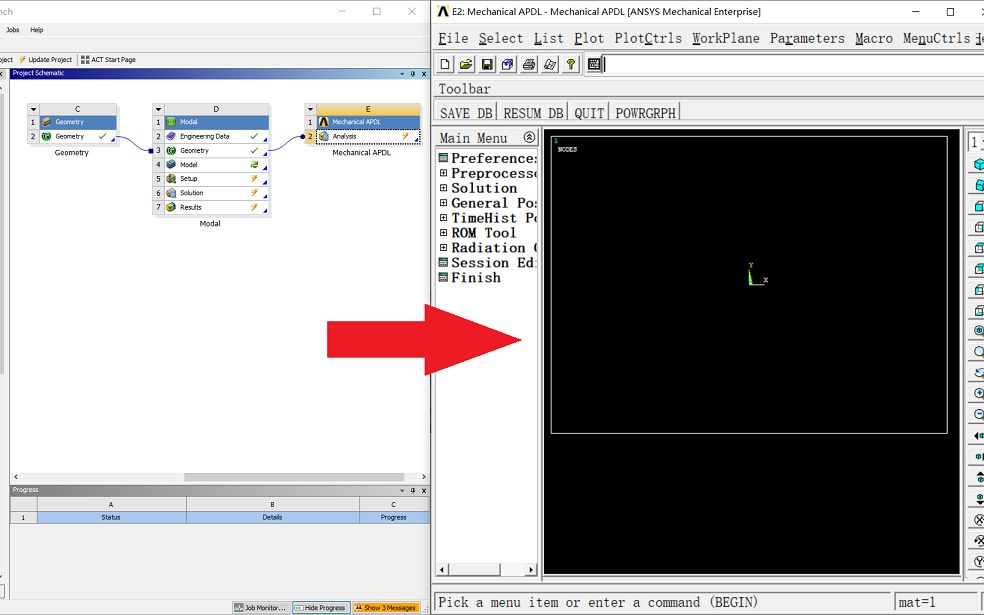The image size is (984, 615).
Task: Click the Pan-Zoom-Rotate cube toolbar icon
Action: tap(508, 64)
